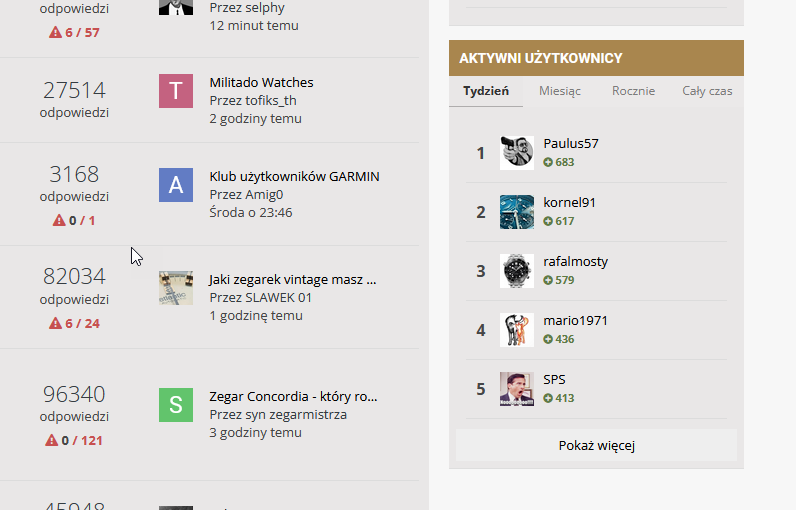Open Zegar Concordia topic link
Viewport: 796px width, 510px height.
[293, 396]
